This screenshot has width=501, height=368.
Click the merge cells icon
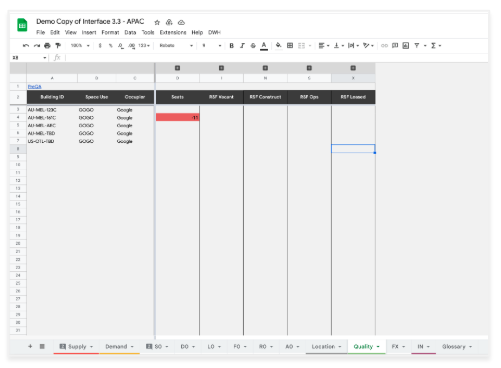pos(301,46)
